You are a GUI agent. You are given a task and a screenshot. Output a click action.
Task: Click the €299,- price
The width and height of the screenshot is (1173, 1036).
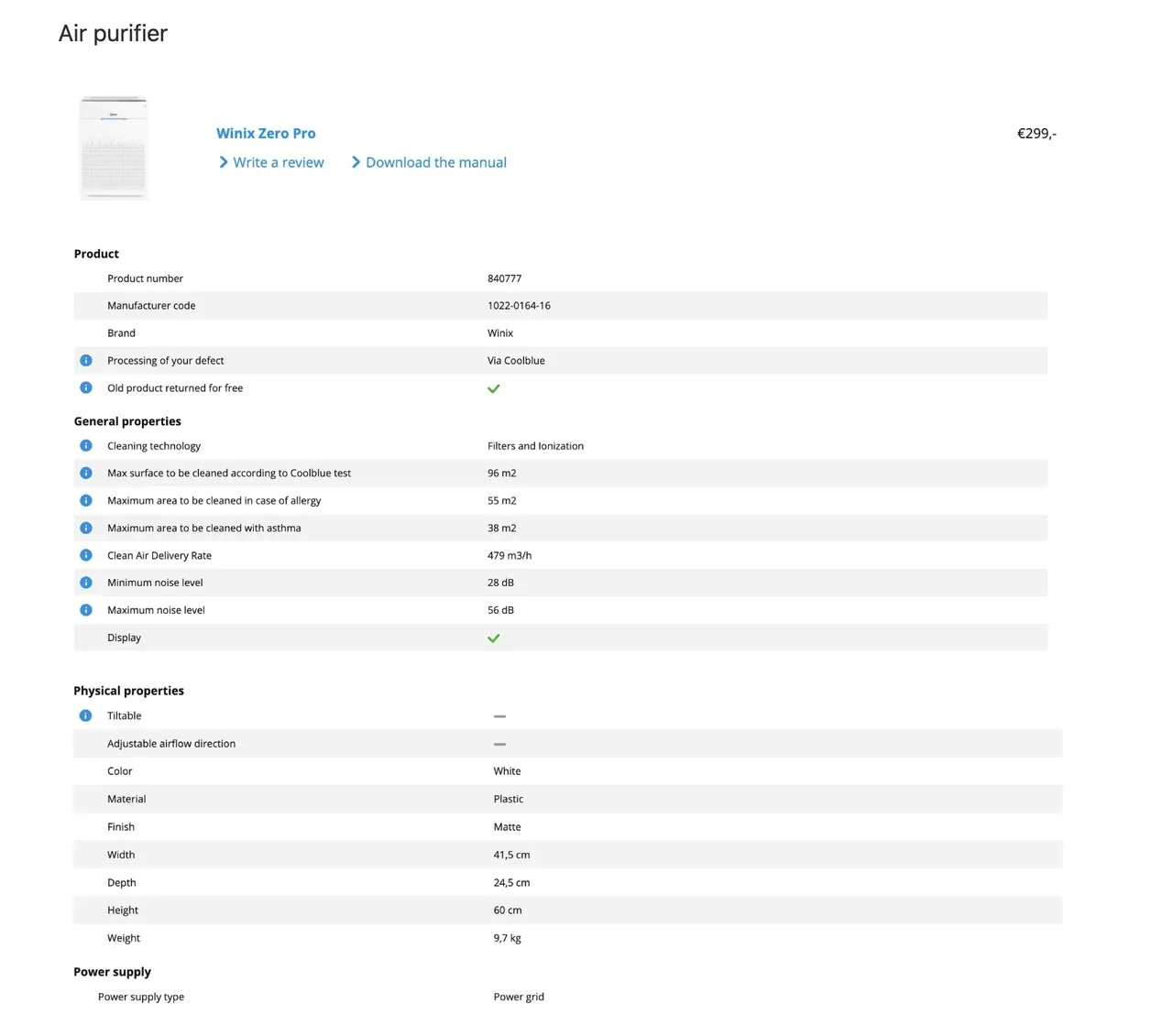point(1036,134)
